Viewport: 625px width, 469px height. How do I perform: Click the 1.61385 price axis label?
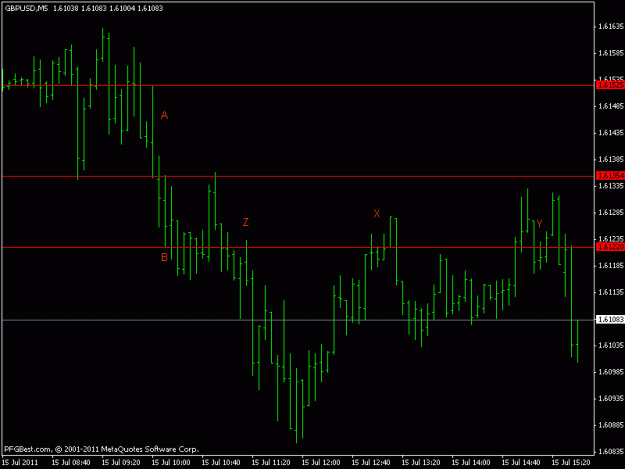pos(611,159)
